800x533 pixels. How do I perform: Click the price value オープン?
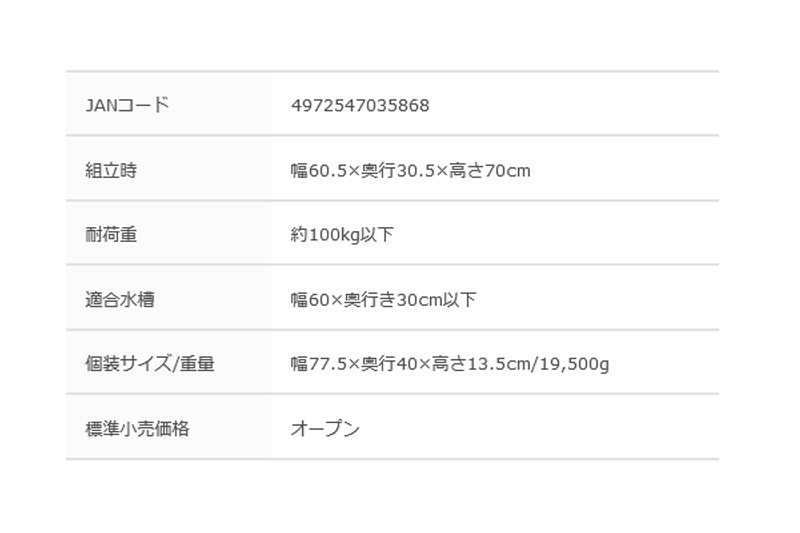click(x=326, y=428)
